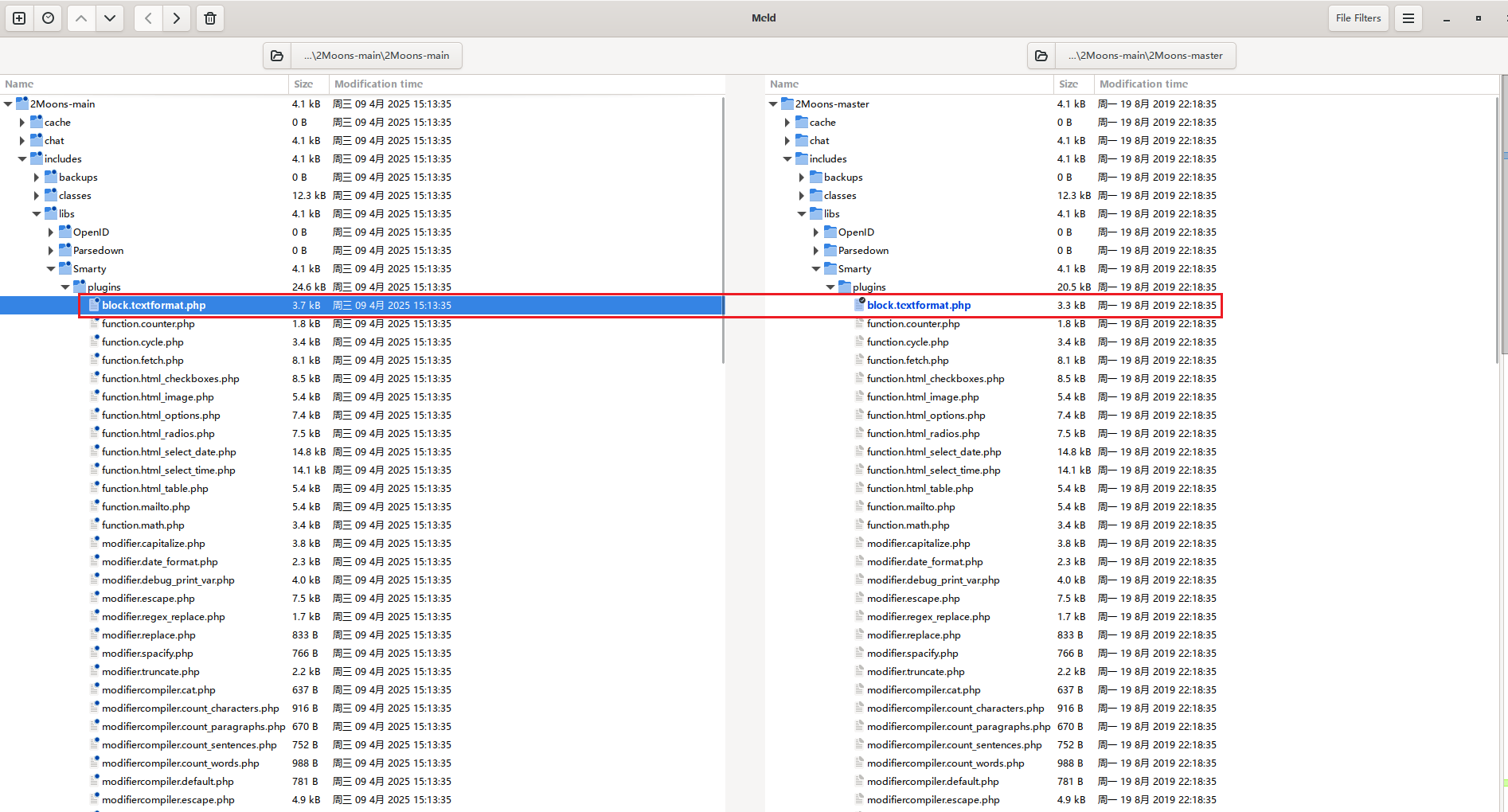This screenshot has width=1508, height=812.
Task: Open recent comparisons clock icon
Action: tap(49, 18)
